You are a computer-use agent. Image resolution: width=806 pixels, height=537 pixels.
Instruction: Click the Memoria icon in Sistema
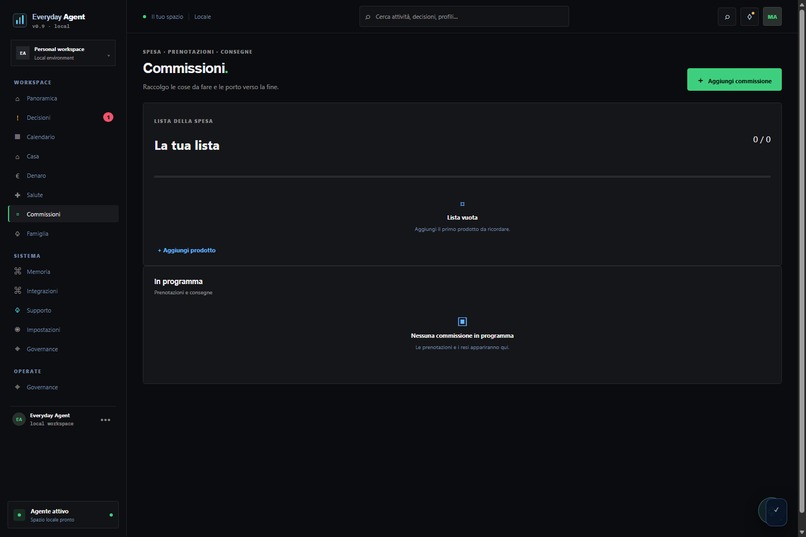(x=17, y=271)
